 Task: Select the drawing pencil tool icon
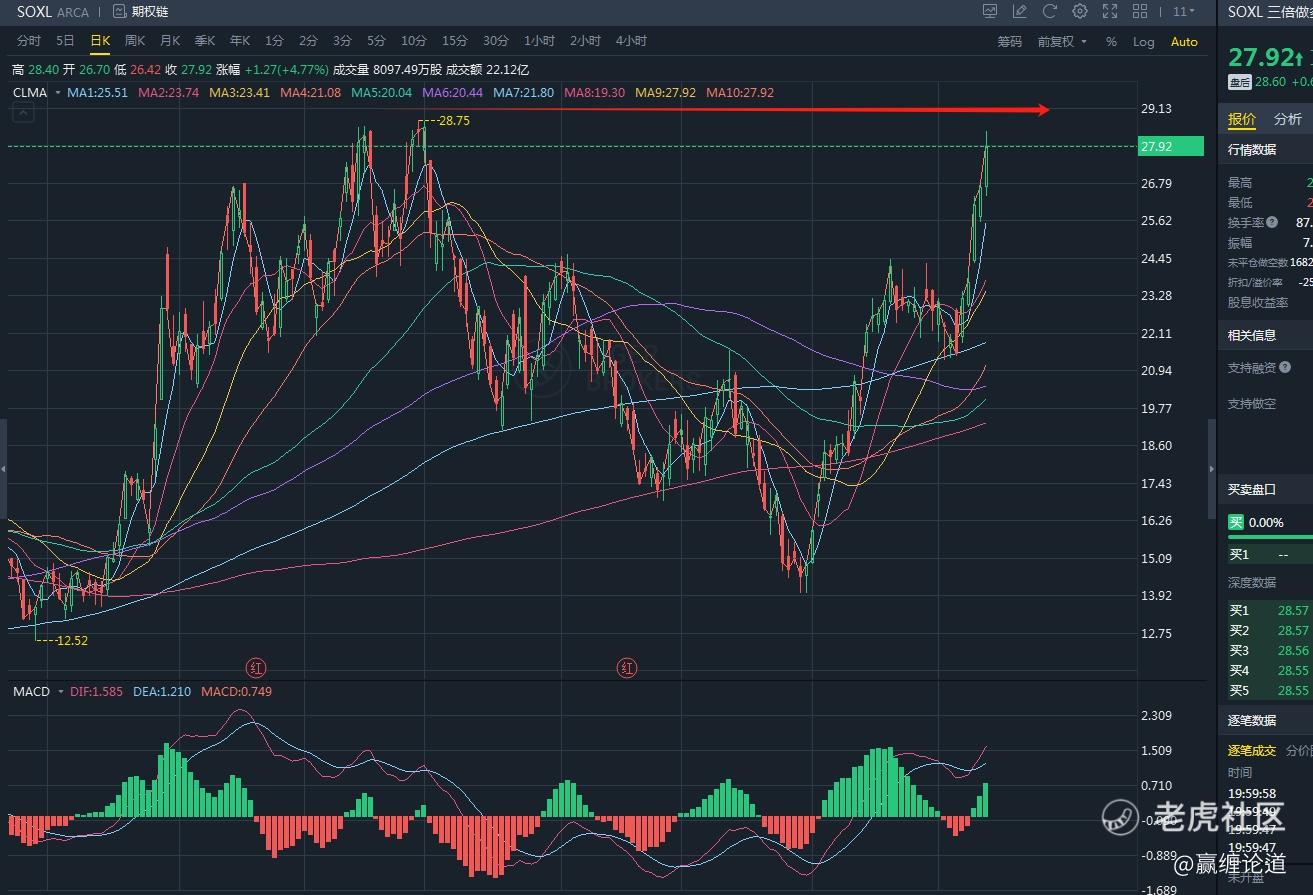[x=1020, y=12]
